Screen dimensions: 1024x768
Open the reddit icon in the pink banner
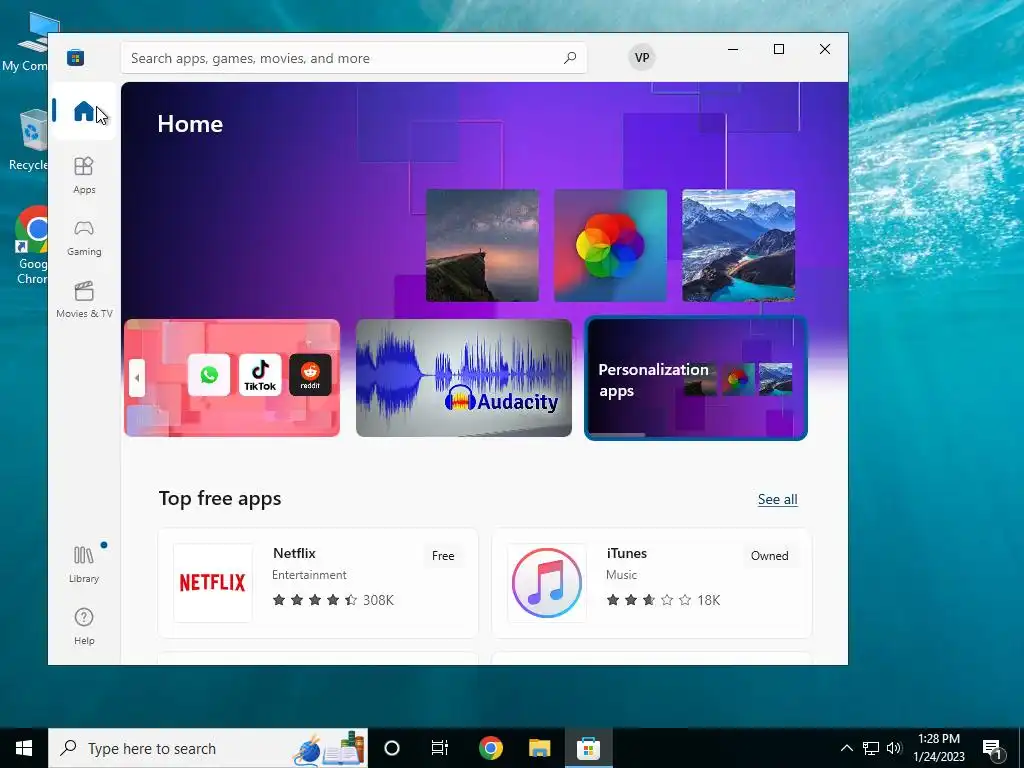pos(310,375)
